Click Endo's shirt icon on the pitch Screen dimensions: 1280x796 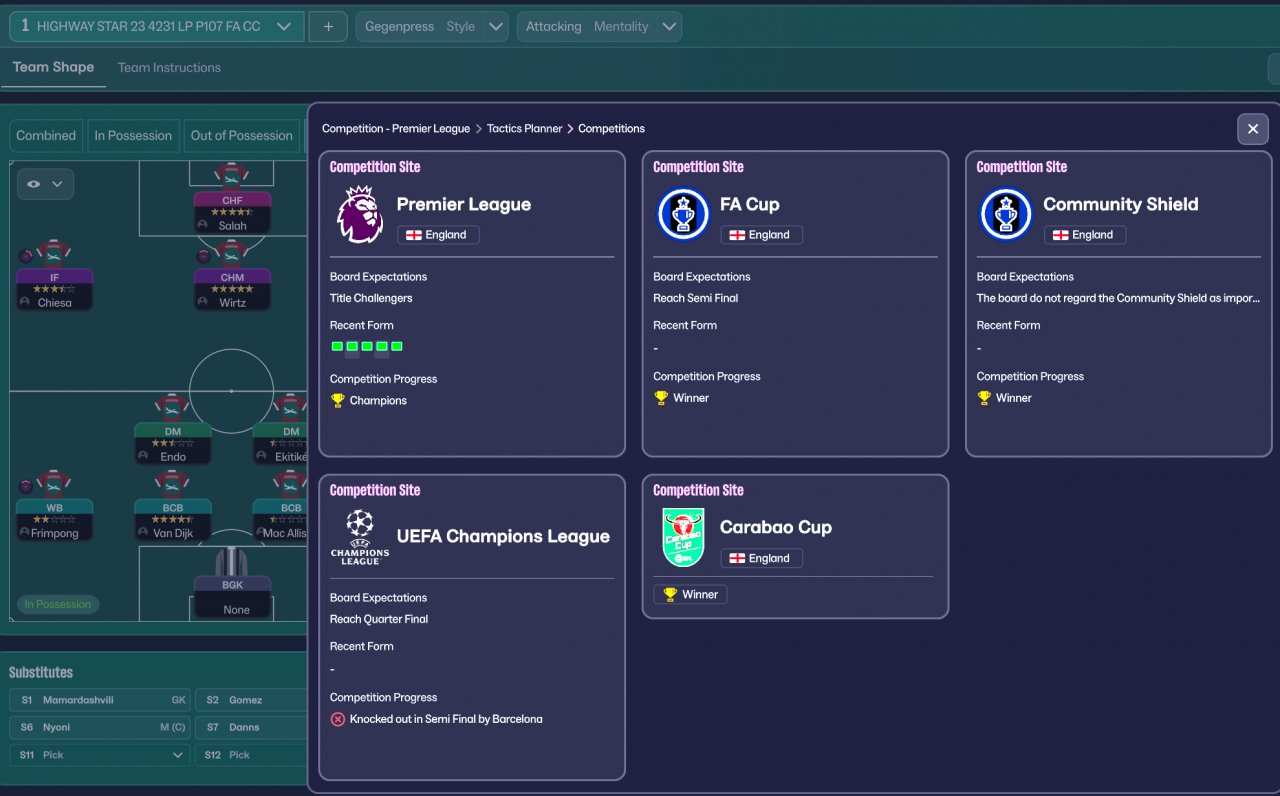(x=172, y=408)
